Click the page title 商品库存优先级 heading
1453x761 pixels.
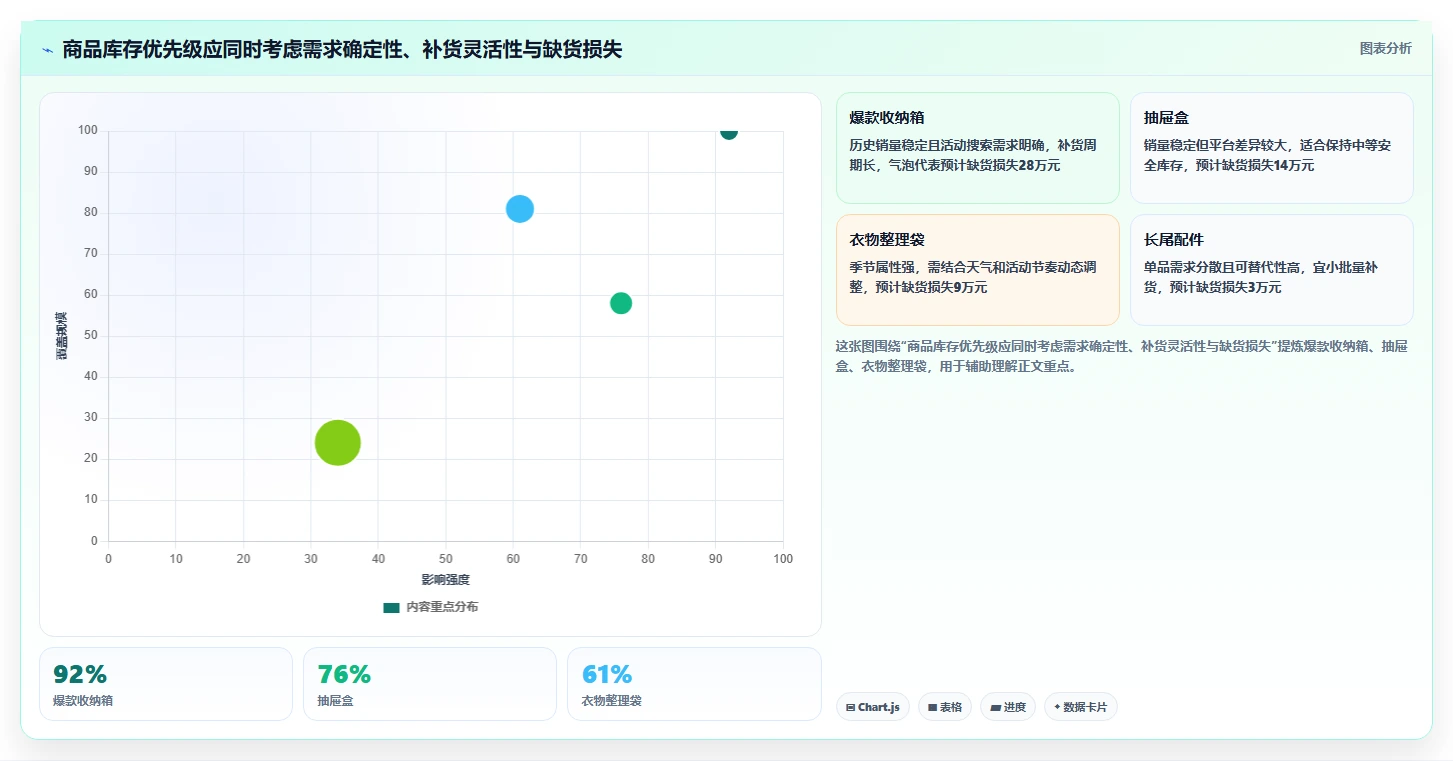tap(342, 49)
